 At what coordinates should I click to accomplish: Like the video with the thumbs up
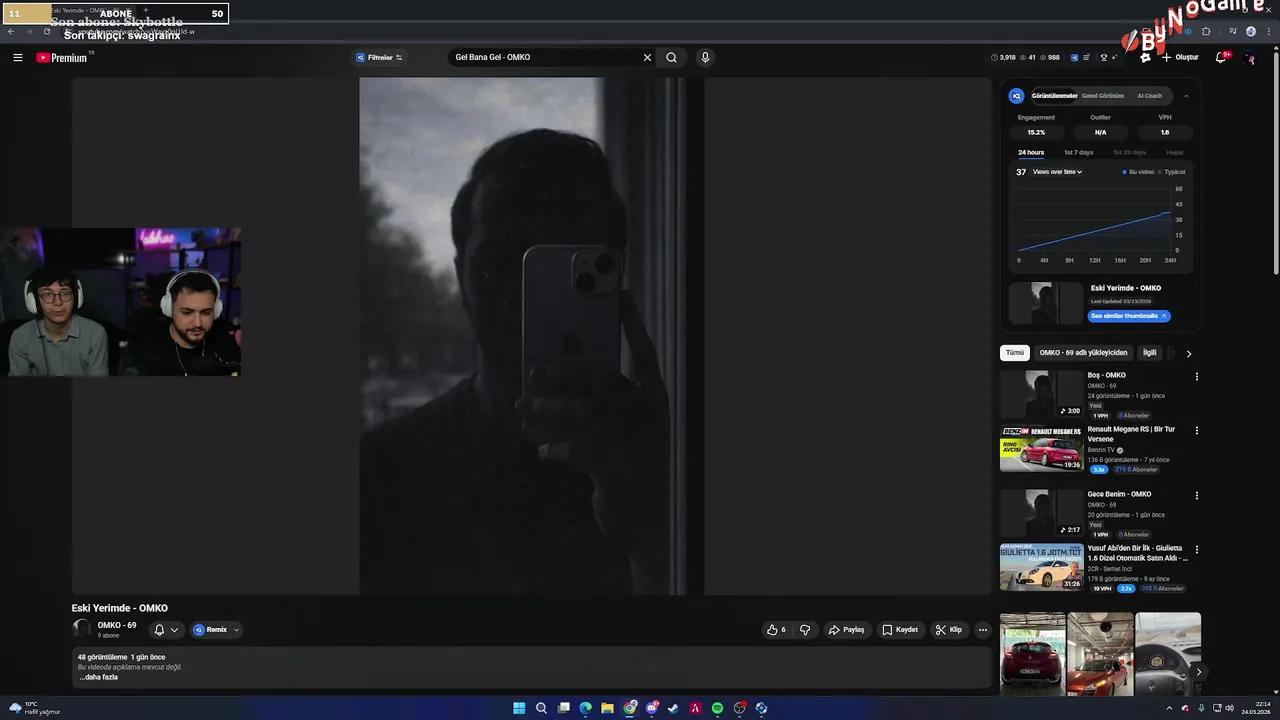point(776,630)
